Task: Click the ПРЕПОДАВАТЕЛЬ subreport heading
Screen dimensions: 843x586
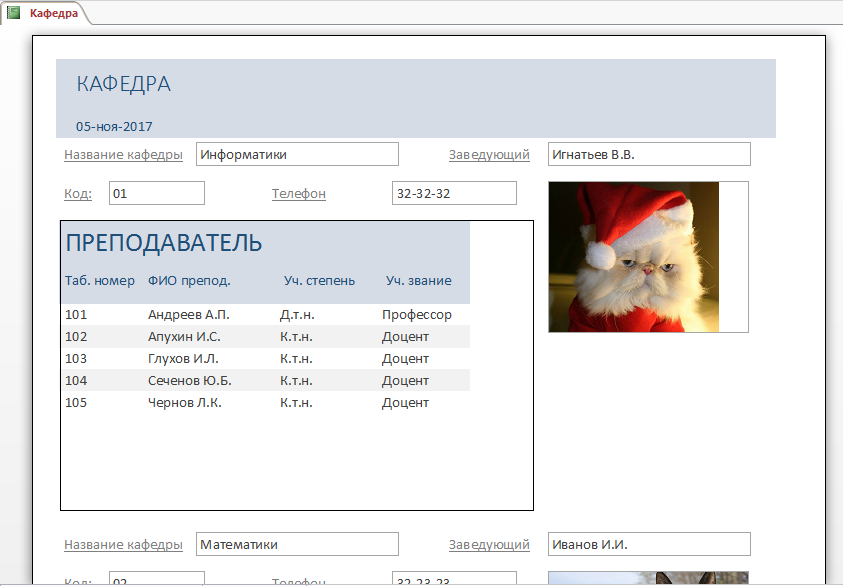Action: click(163, 243)
